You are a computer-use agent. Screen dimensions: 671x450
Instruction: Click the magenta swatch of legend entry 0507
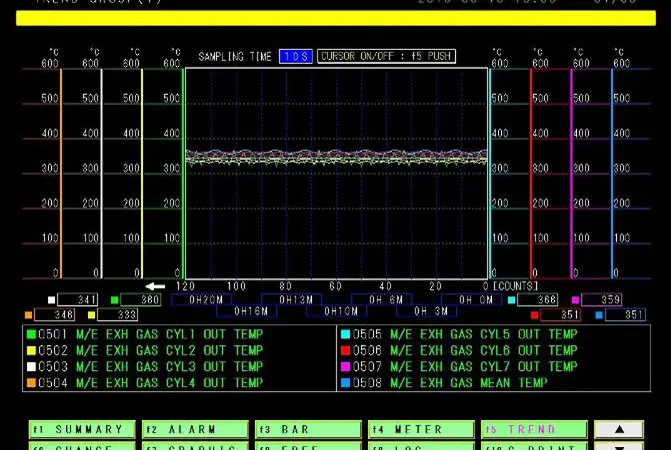(x=345, y=367)
